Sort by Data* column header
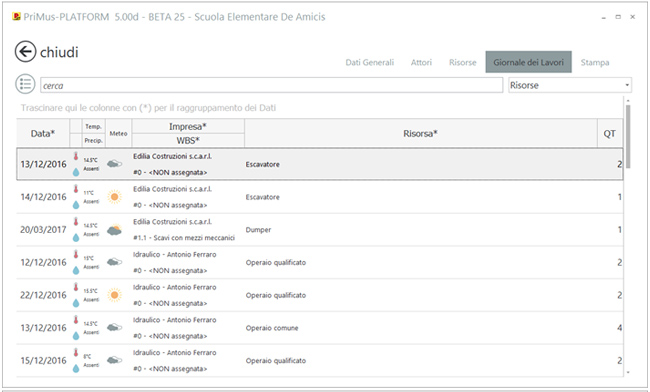This screenshot has height=392, width=650. click(x=43, y=133)
